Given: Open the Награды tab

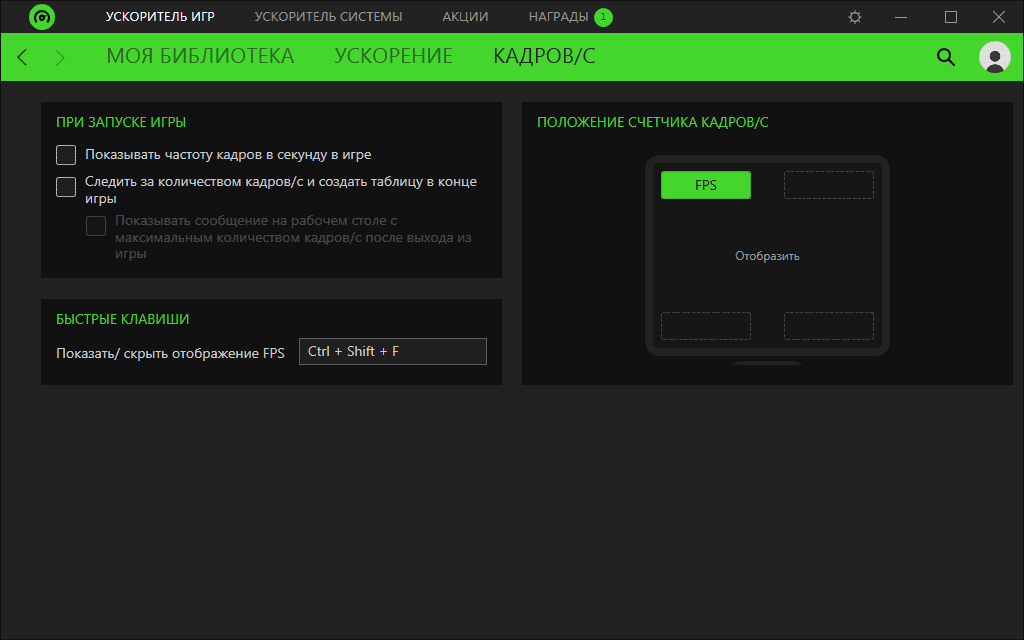Looking at the screenshot, I should (558, 17).
